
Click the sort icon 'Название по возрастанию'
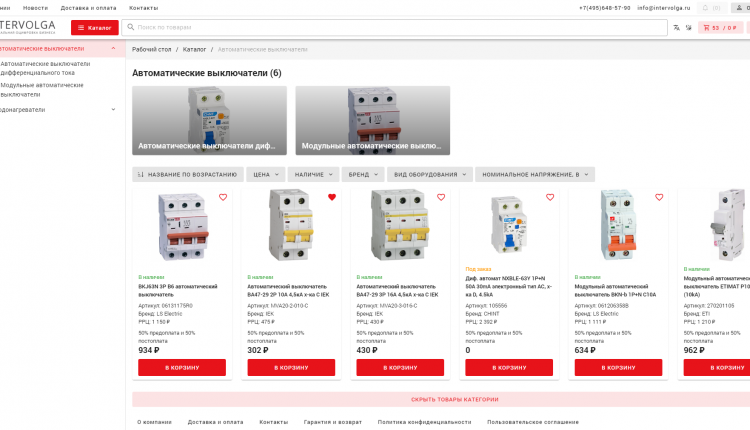[x=141, y=174]
